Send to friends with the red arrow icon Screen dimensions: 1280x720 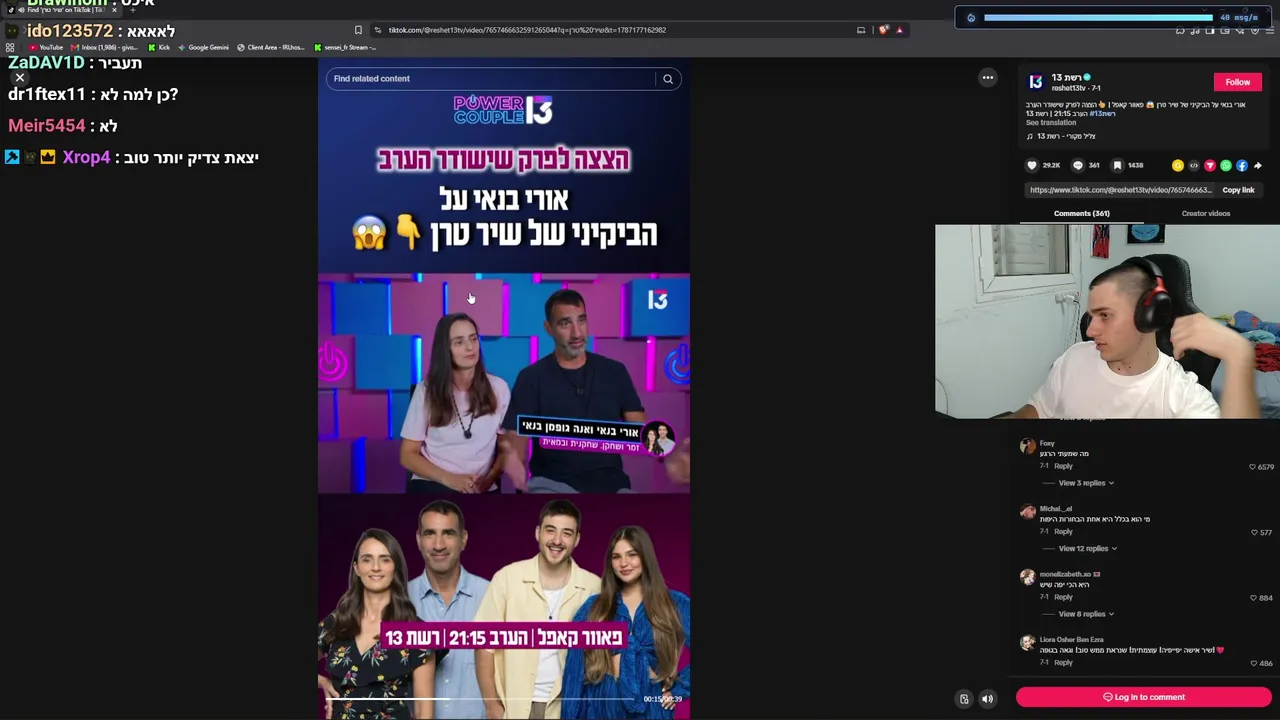pyautogui.click(x=1210, y=166)
